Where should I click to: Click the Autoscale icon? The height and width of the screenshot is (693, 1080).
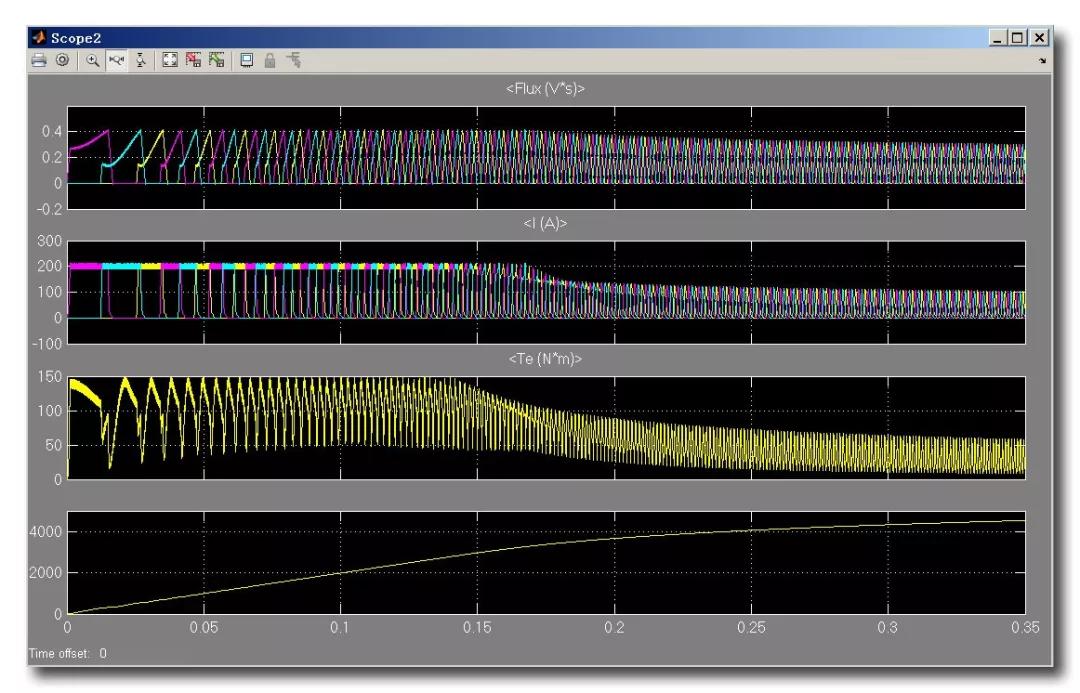[x=170, y=60]
